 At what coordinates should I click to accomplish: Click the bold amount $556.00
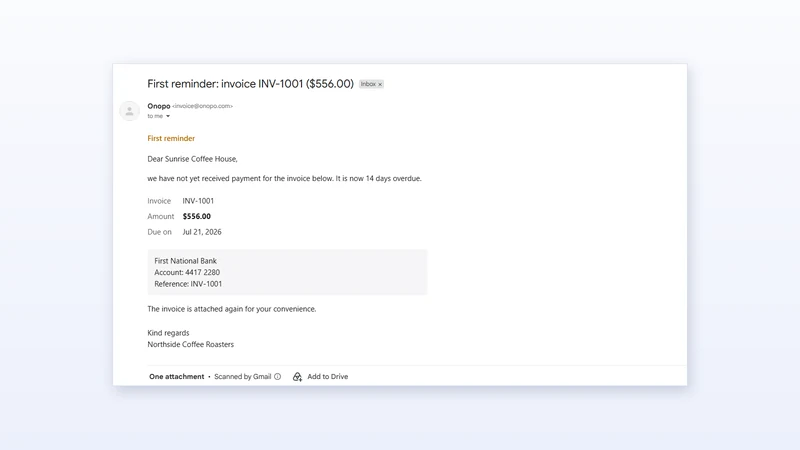196,216
